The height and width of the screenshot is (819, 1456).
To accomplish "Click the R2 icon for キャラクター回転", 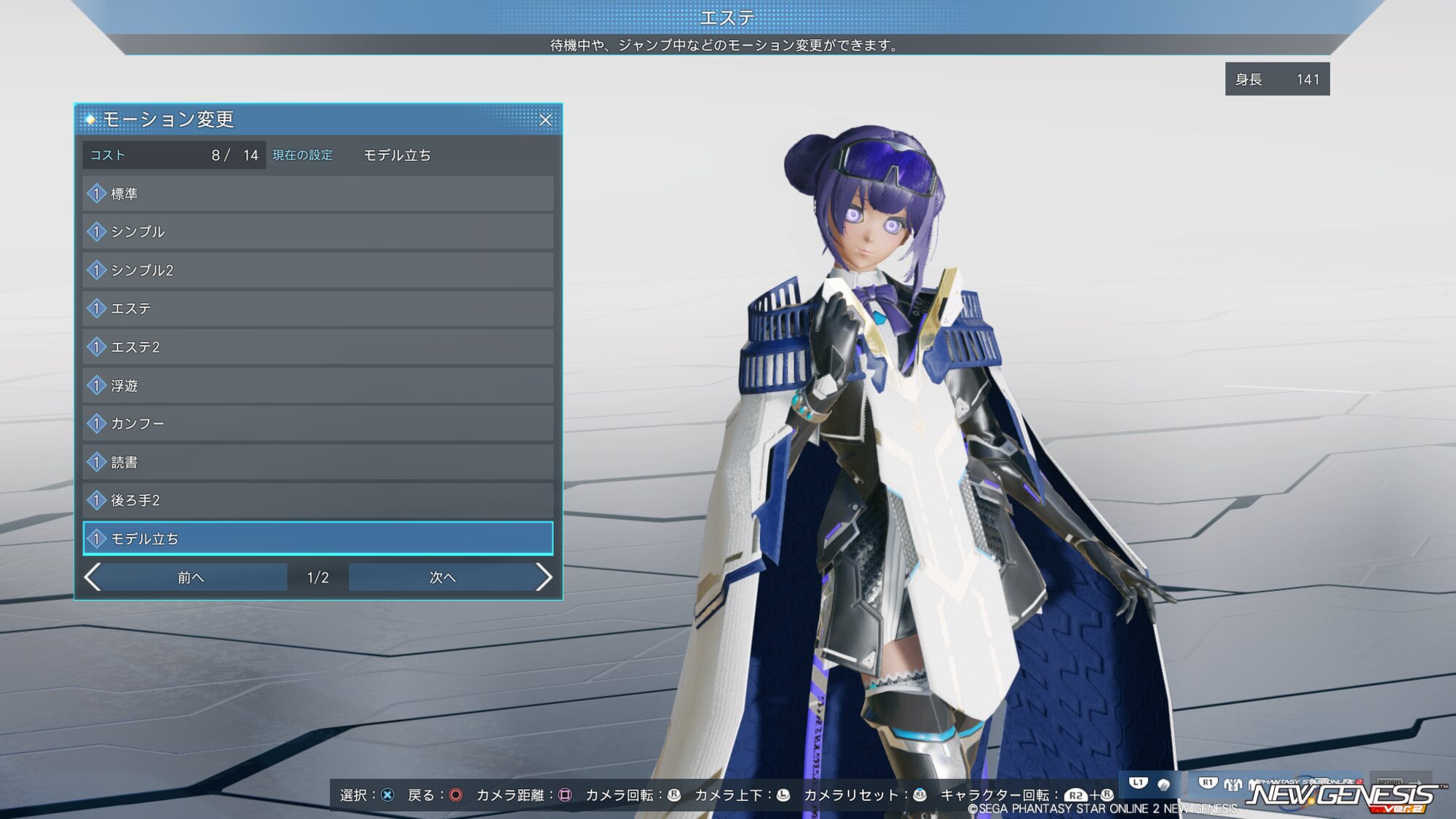I will [1075, 795].
